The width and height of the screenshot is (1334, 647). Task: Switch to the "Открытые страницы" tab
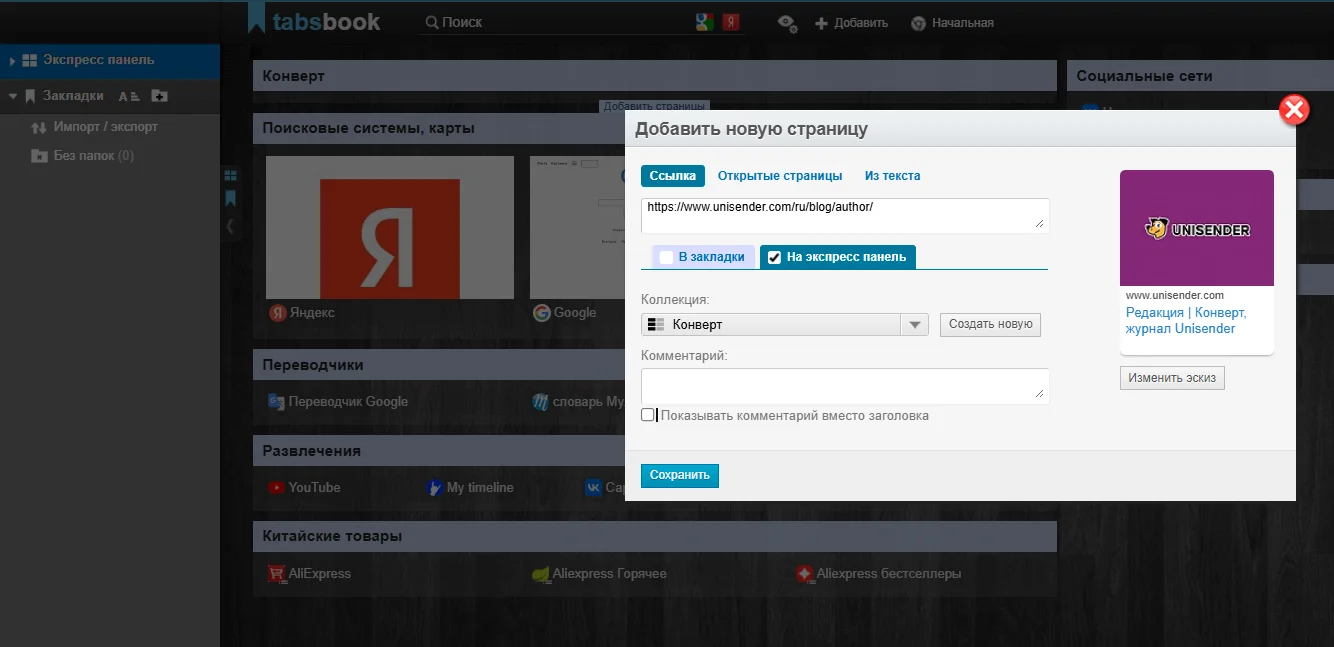click(780, 176)
